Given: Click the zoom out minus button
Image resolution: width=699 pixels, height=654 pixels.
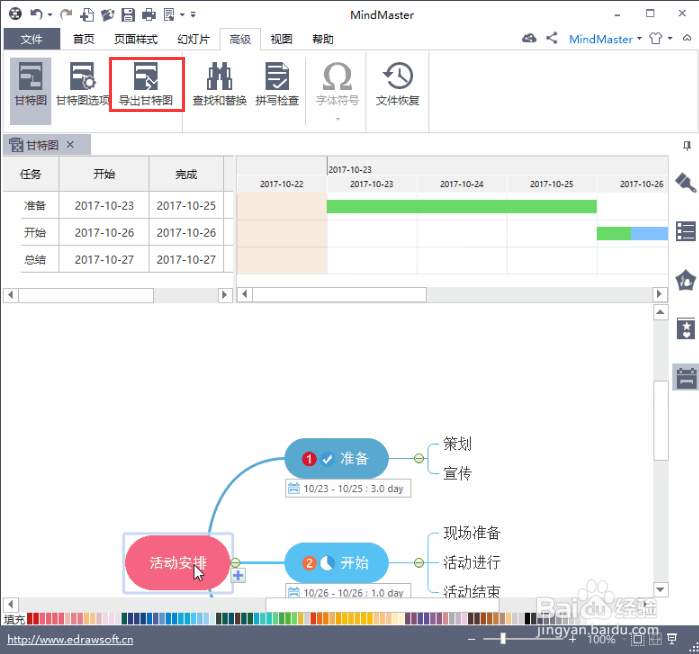Looking at the screenshot, I should click(x=472, y=639).
